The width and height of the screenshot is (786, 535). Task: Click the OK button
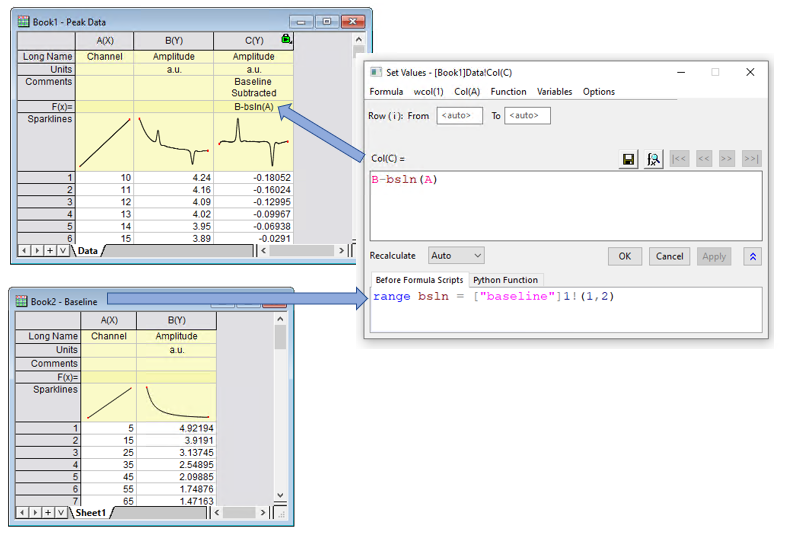[624, 256]
